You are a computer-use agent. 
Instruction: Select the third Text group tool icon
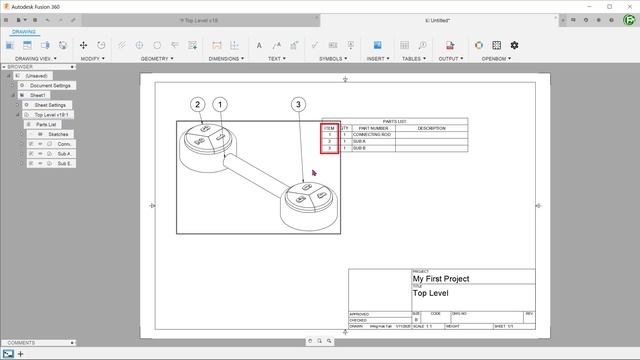[x=294, y=45]
